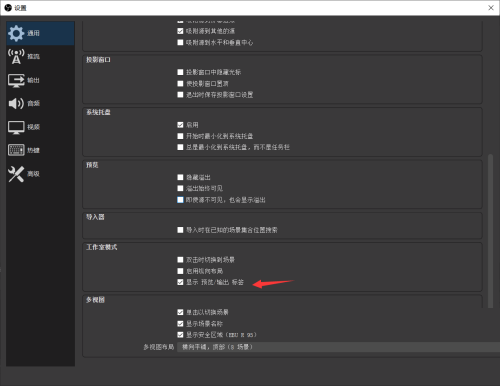Enable 投影窗口中隐藏光标 checkbox
500x386 pixels.
pos(180,72)
